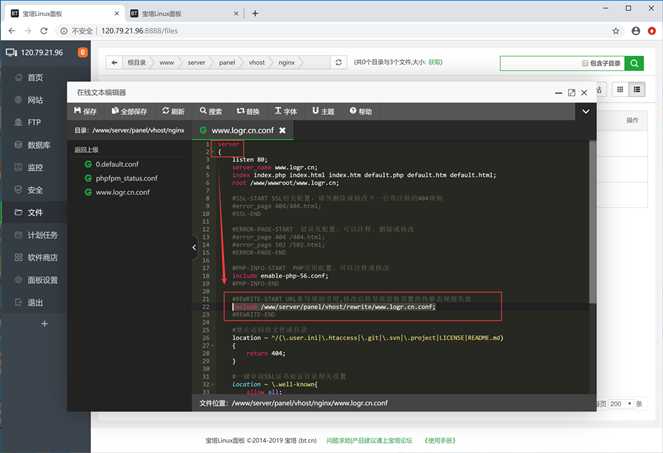The height and width of the screenshot is (453, 663).
Task: Close the online text editor dialog
Action: (584, 93)
